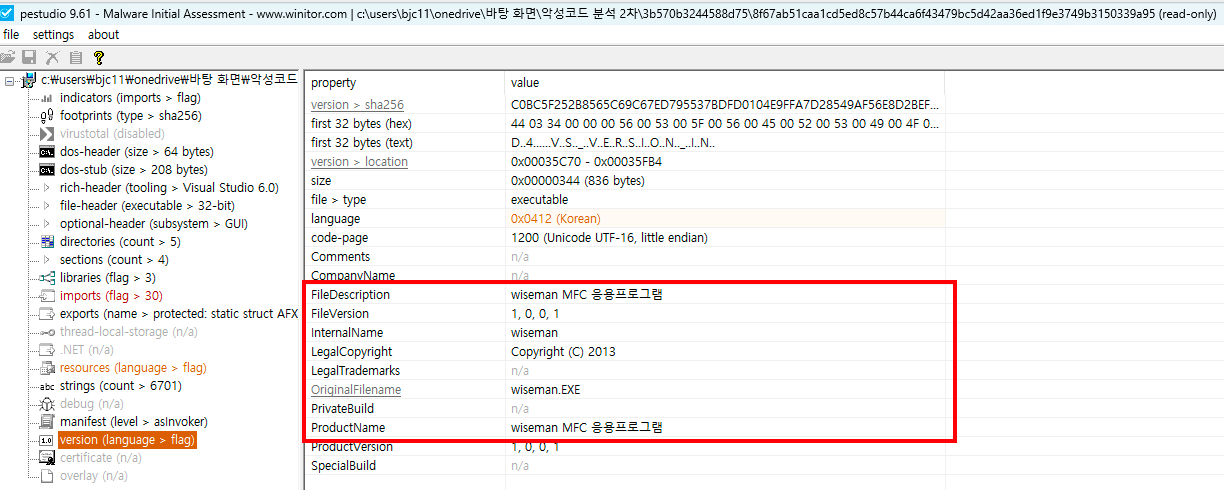Screen dimensions: 1224x490
Task: Collapse the root file tree node
Action: pos(10,80)
